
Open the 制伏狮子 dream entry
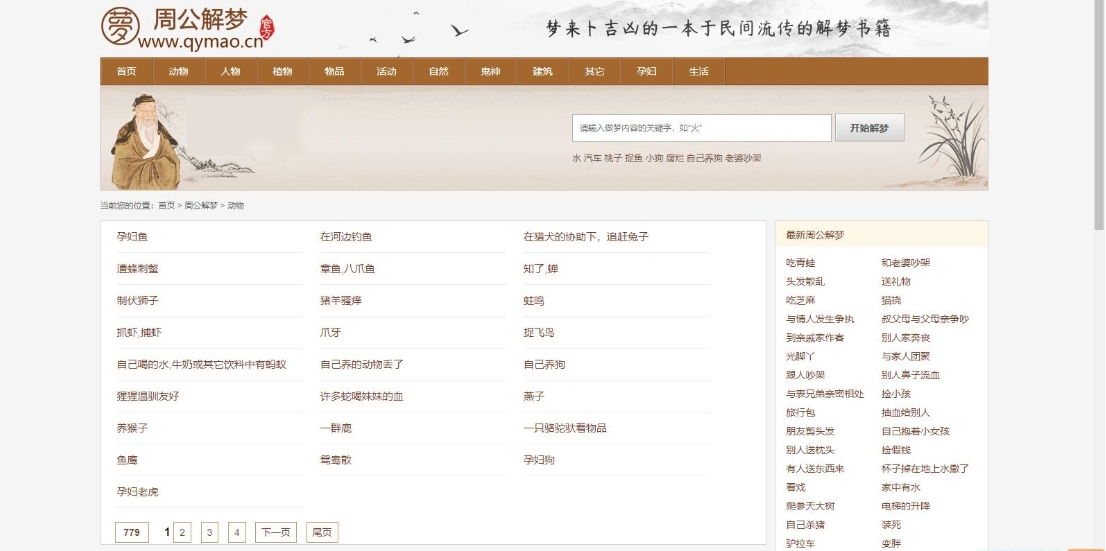(x=138, y=301)
